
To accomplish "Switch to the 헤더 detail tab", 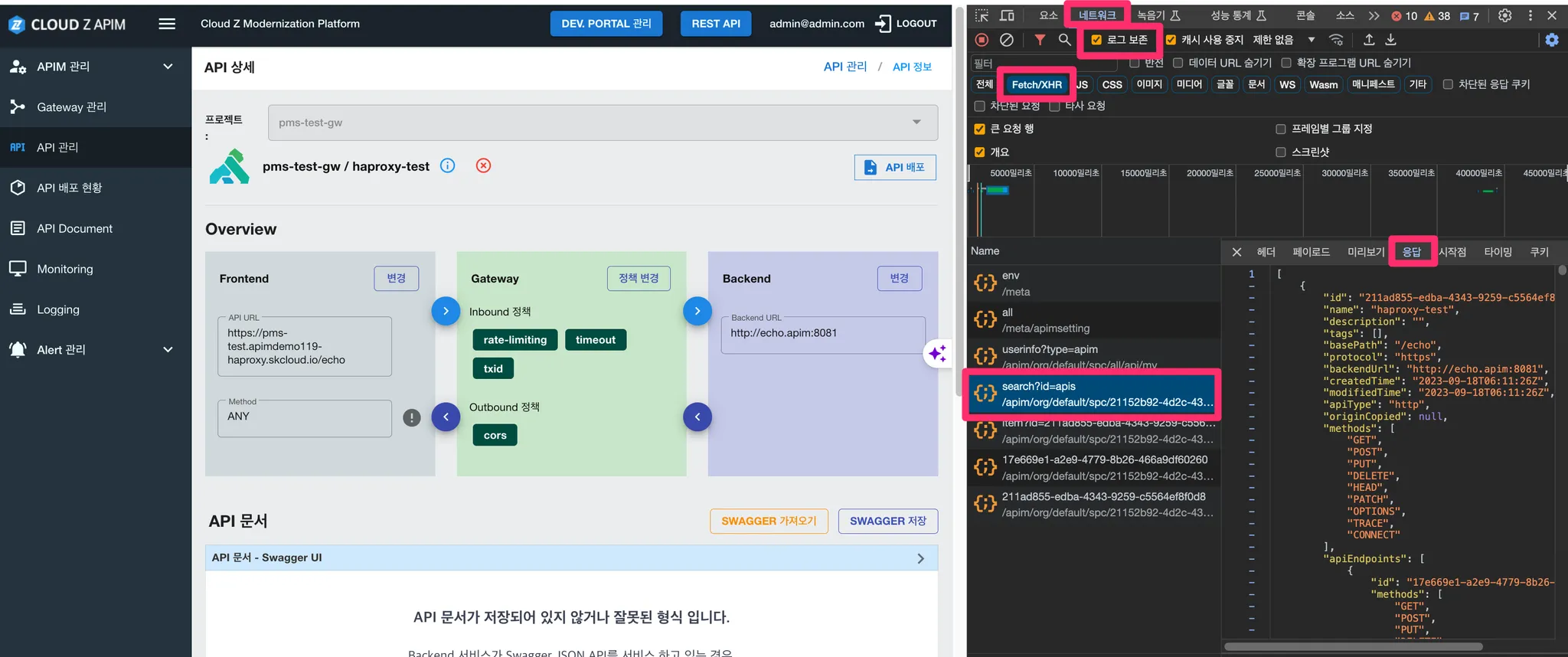I will tap(1266, 252).
